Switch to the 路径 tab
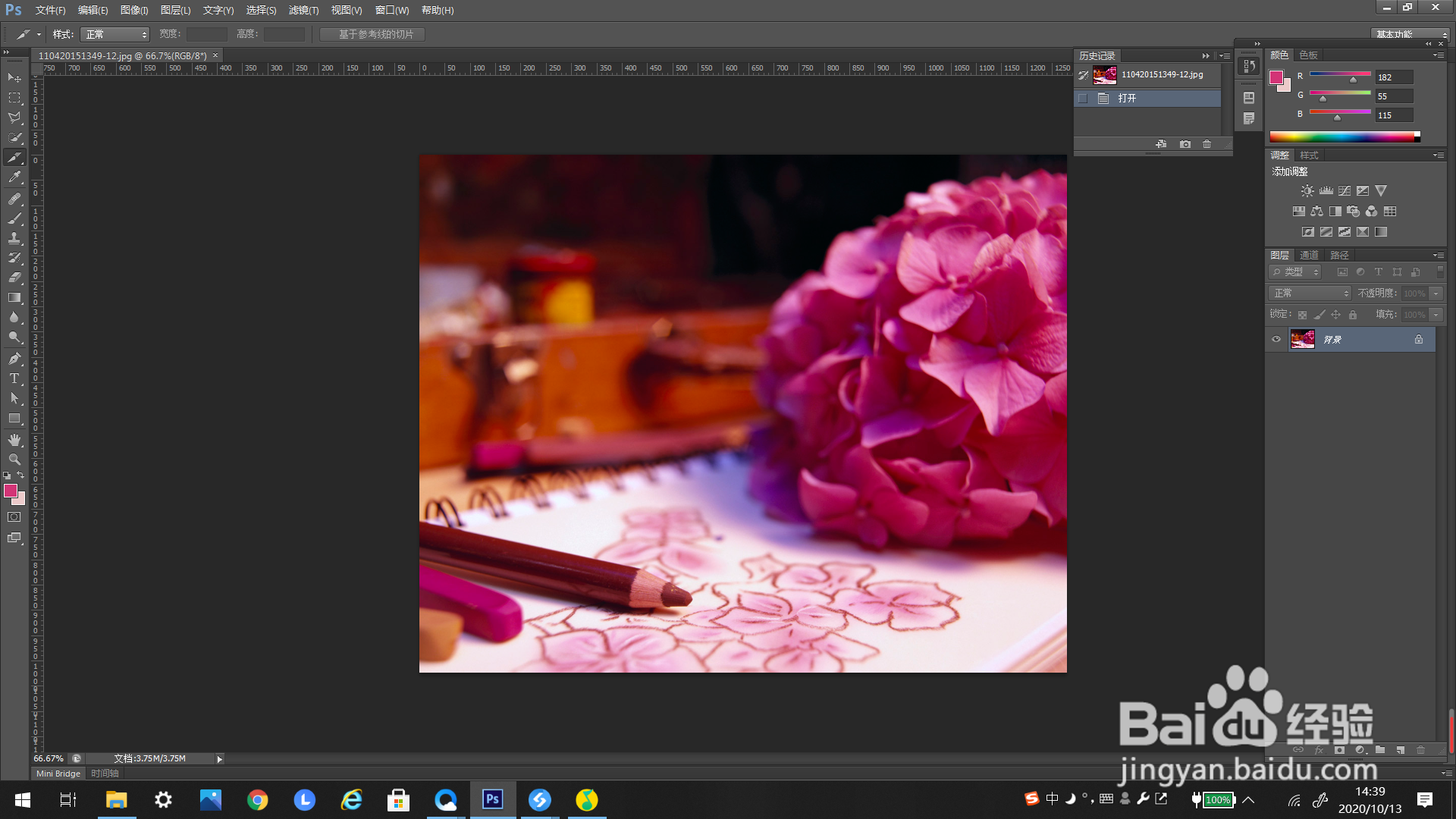 (x=1339, y=256)
